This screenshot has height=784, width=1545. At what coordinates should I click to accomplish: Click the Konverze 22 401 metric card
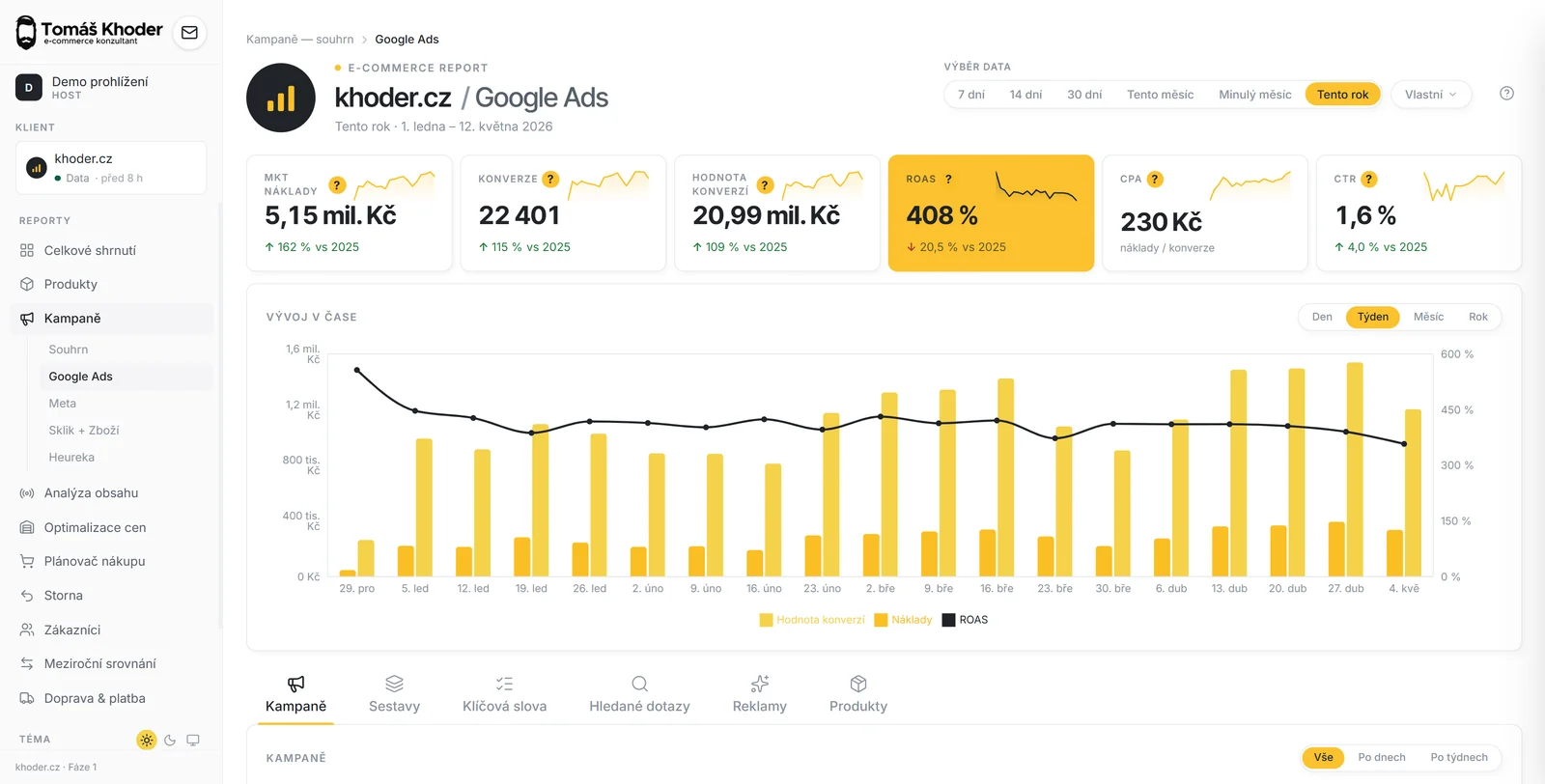pos(563,213)
